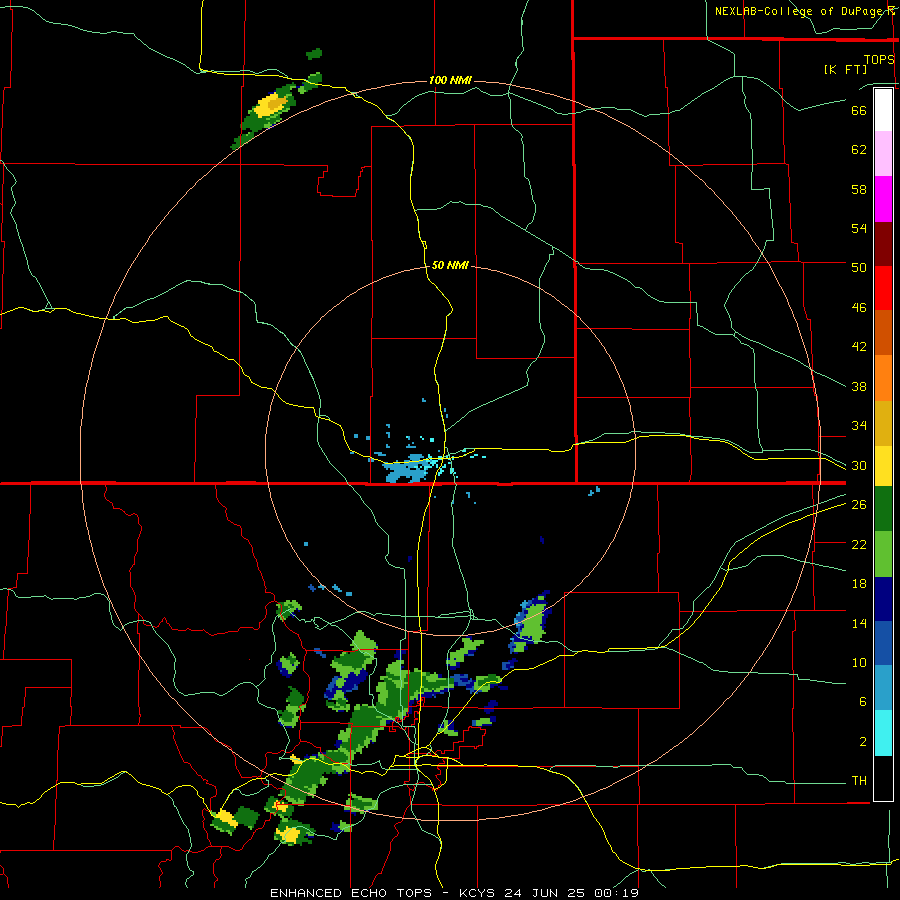Select the "58" legend value
This screenshot has height=900, width=900.
click(859, 189)
